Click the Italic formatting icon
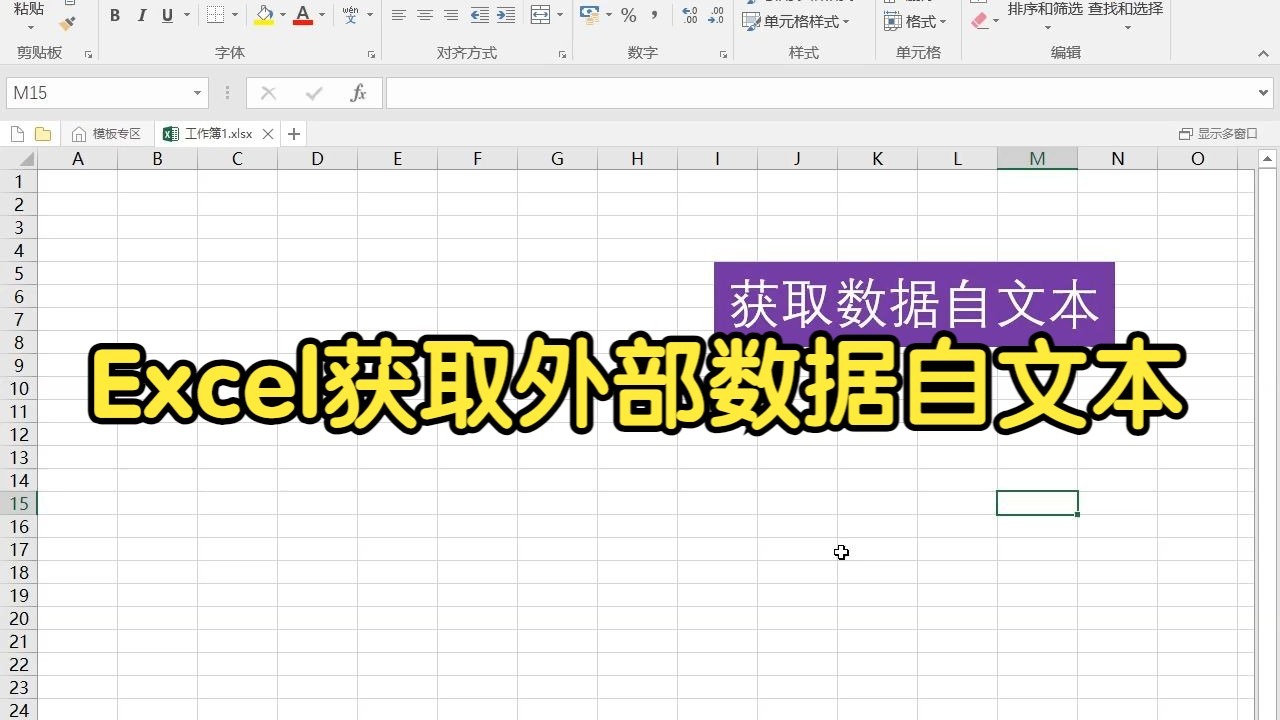This screenshot has width=1280, height=720. pos(140,16)
